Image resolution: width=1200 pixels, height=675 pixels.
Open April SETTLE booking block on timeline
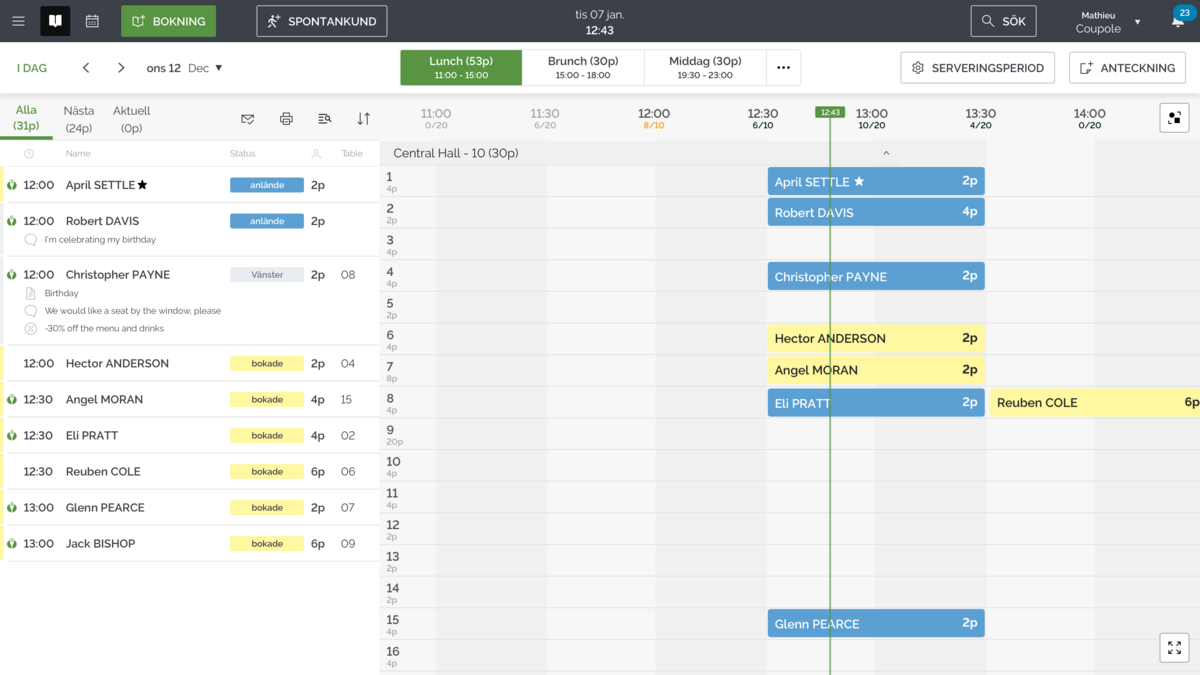point(876,181)
